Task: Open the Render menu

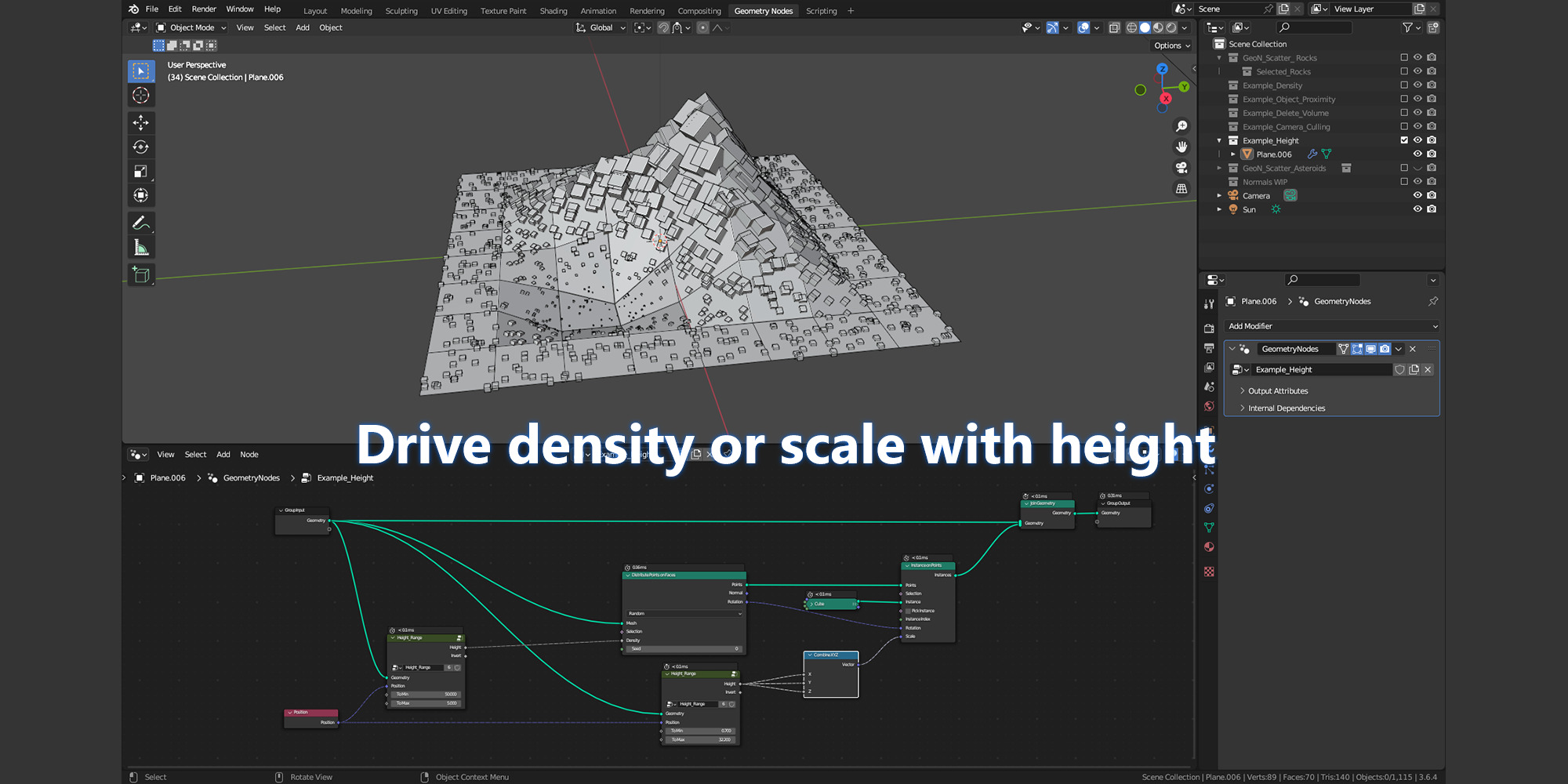Action: (204, 9)
